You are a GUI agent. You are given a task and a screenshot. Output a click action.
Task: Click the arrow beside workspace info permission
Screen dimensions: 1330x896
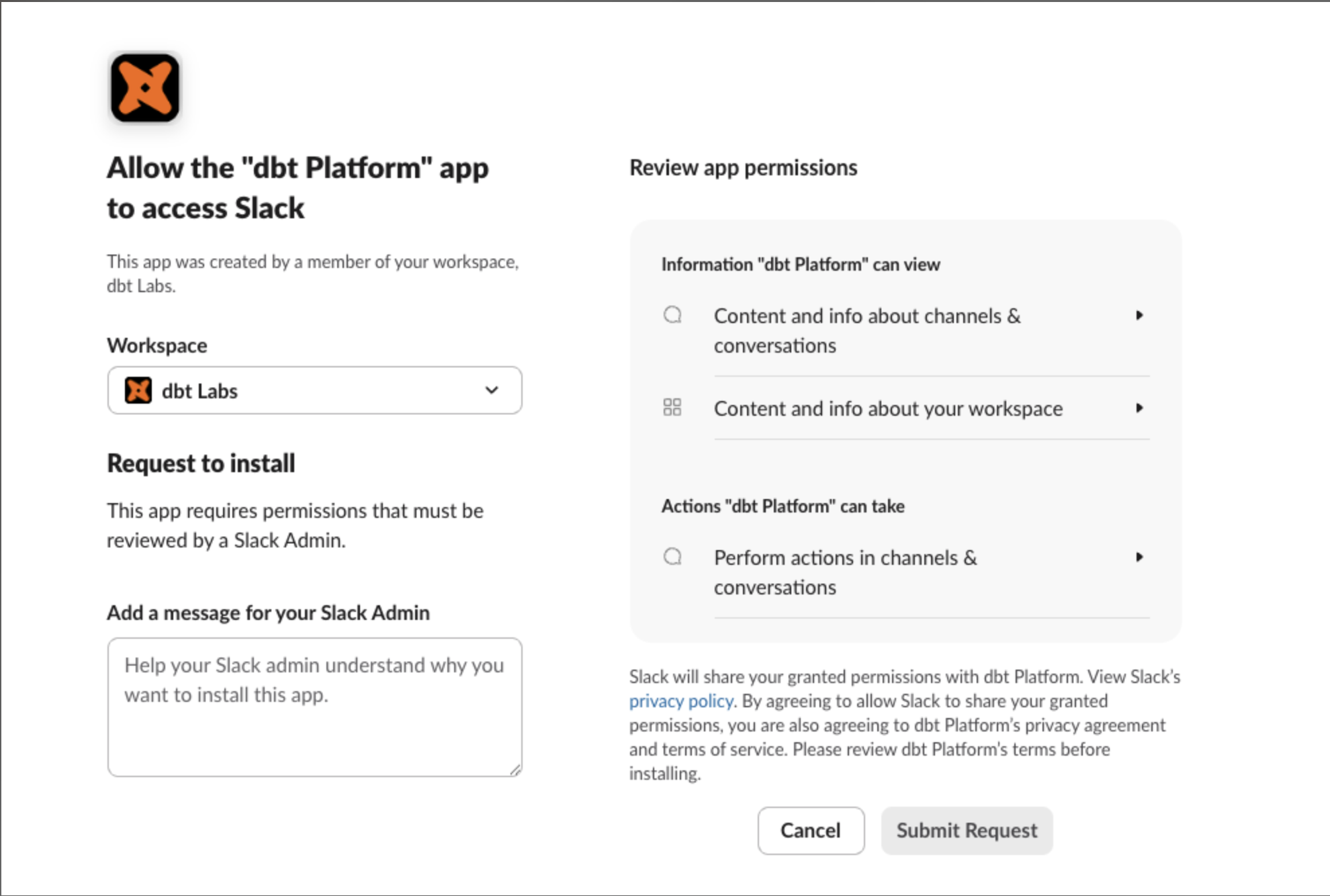click(x=1140, y=408)
